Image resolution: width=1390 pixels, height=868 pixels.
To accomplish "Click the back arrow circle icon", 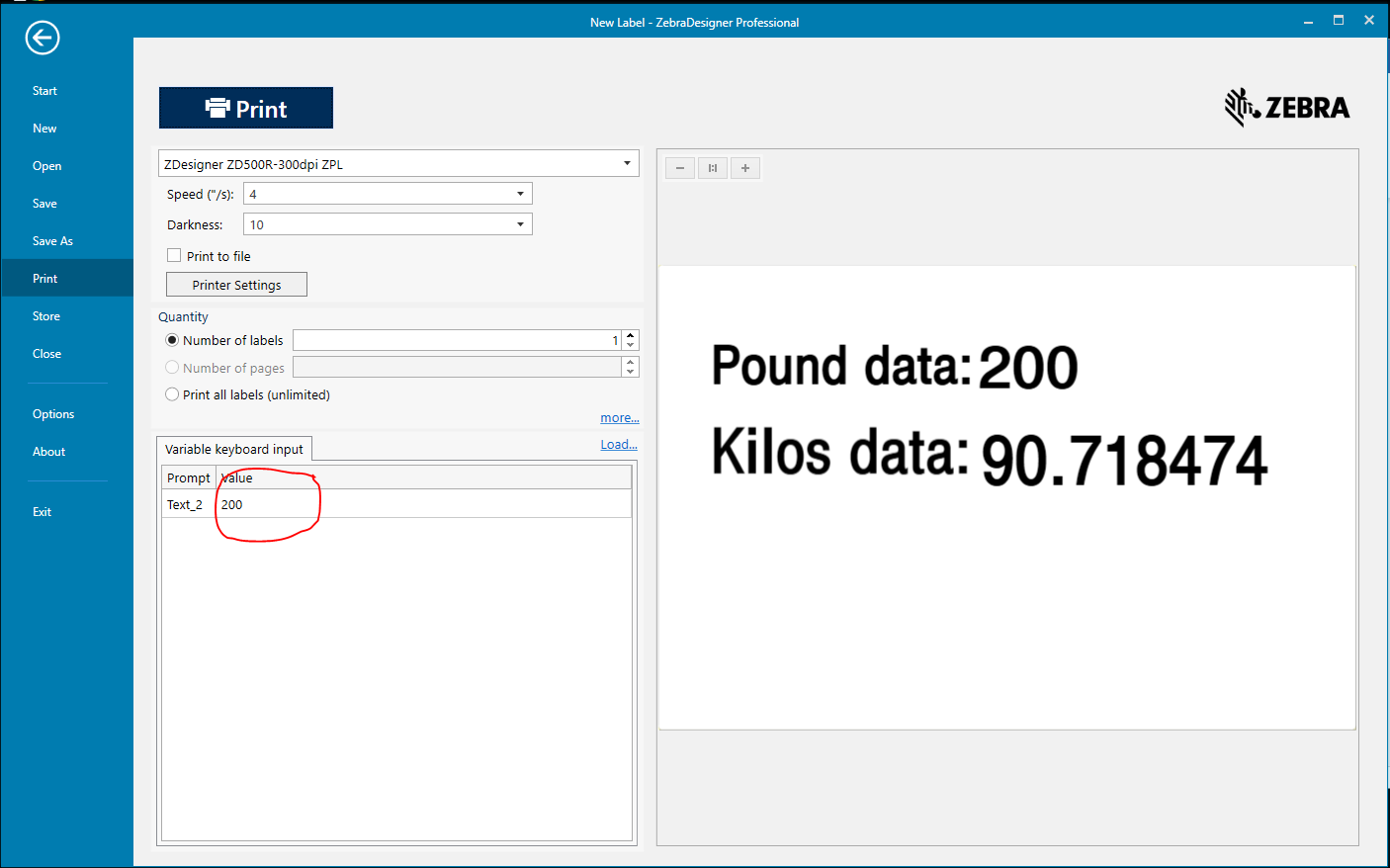I will [43, 39].
